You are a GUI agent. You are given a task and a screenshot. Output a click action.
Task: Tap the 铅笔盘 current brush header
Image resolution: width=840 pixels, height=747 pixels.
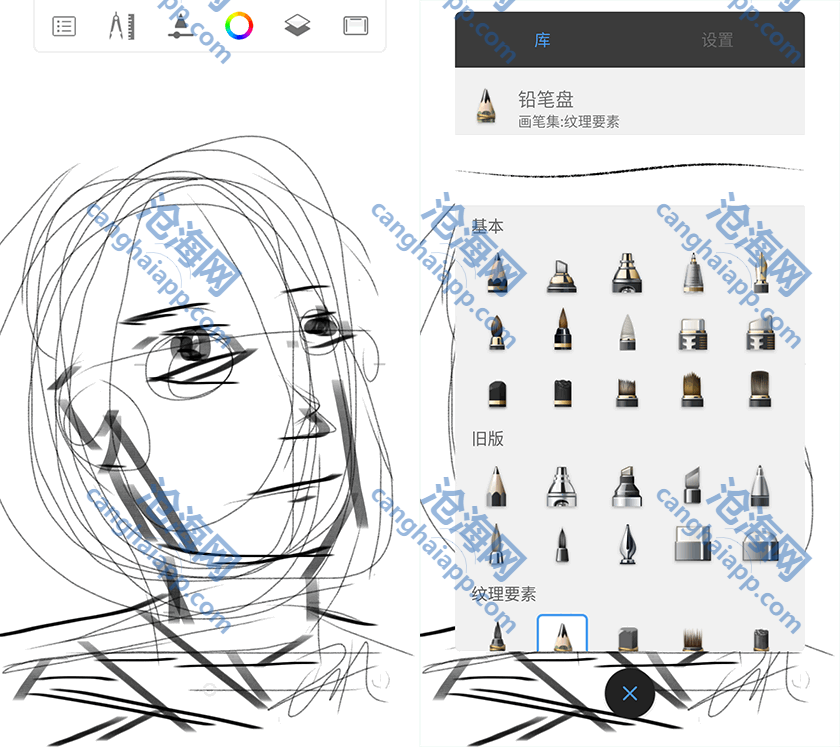pos(629,109)
